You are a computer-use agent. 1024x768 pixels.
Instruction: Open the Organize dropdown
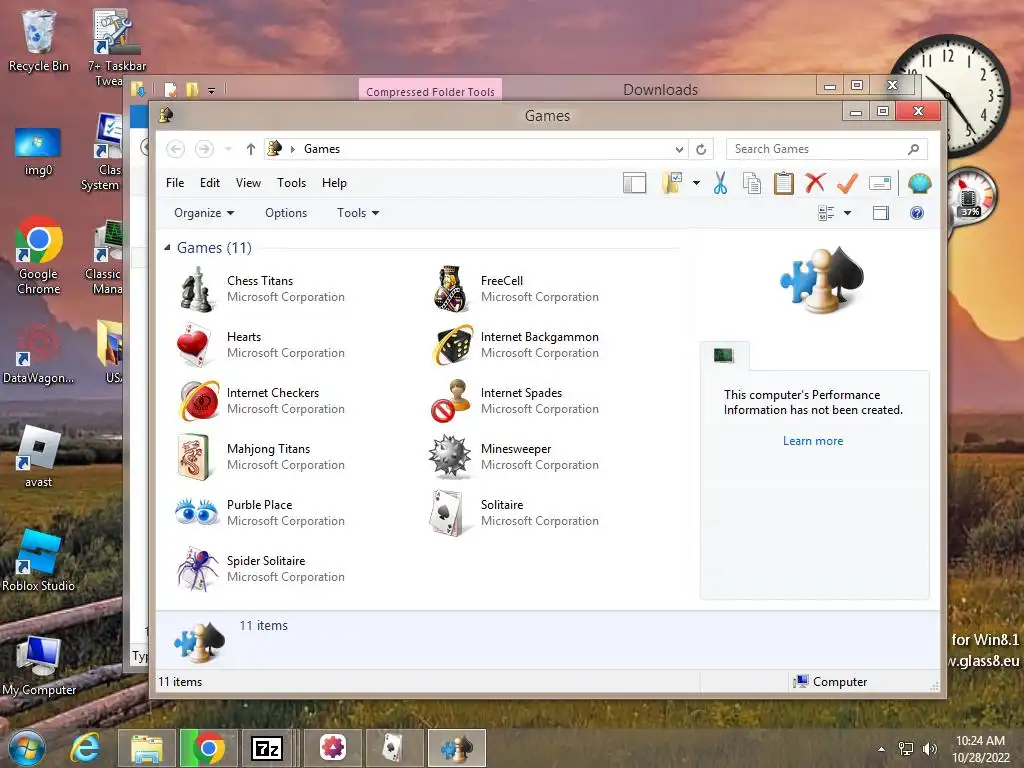pos(204,213)
